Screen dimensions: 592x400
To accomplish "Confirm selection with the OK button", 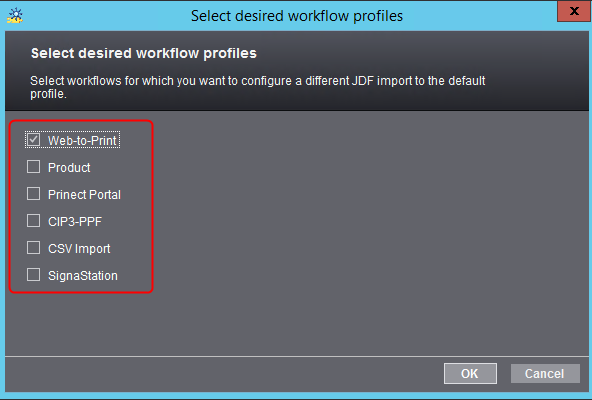I will pyautogui.click(x=470, y=374).
